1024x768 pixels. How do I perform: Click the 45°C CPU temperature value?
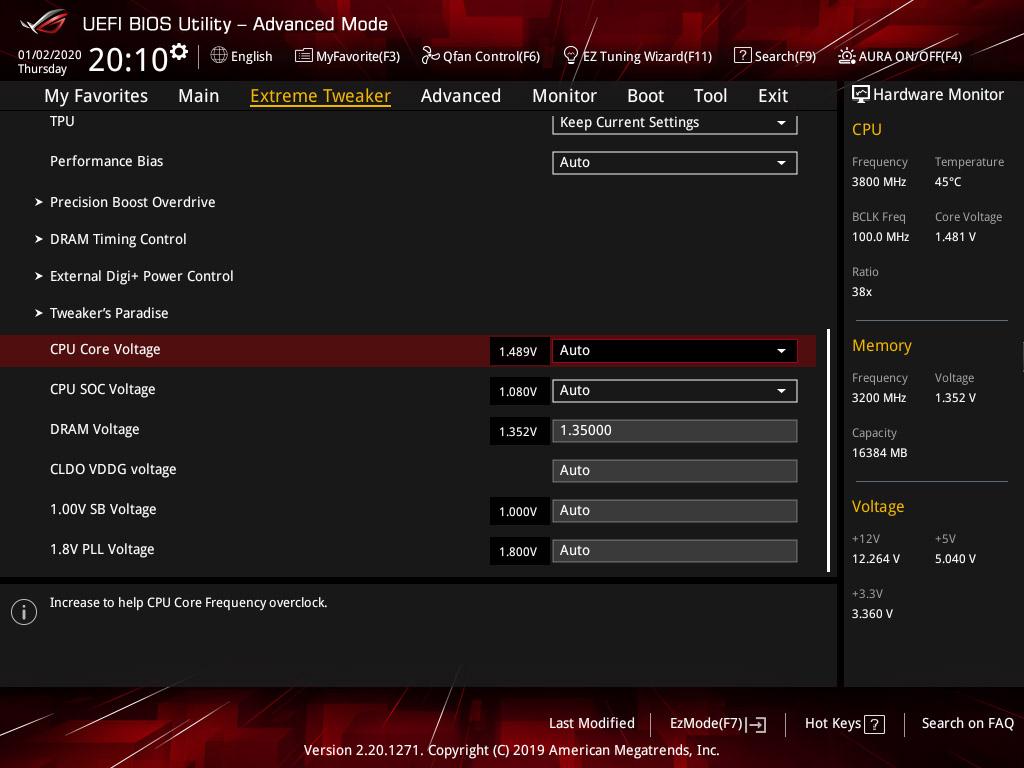948,182
